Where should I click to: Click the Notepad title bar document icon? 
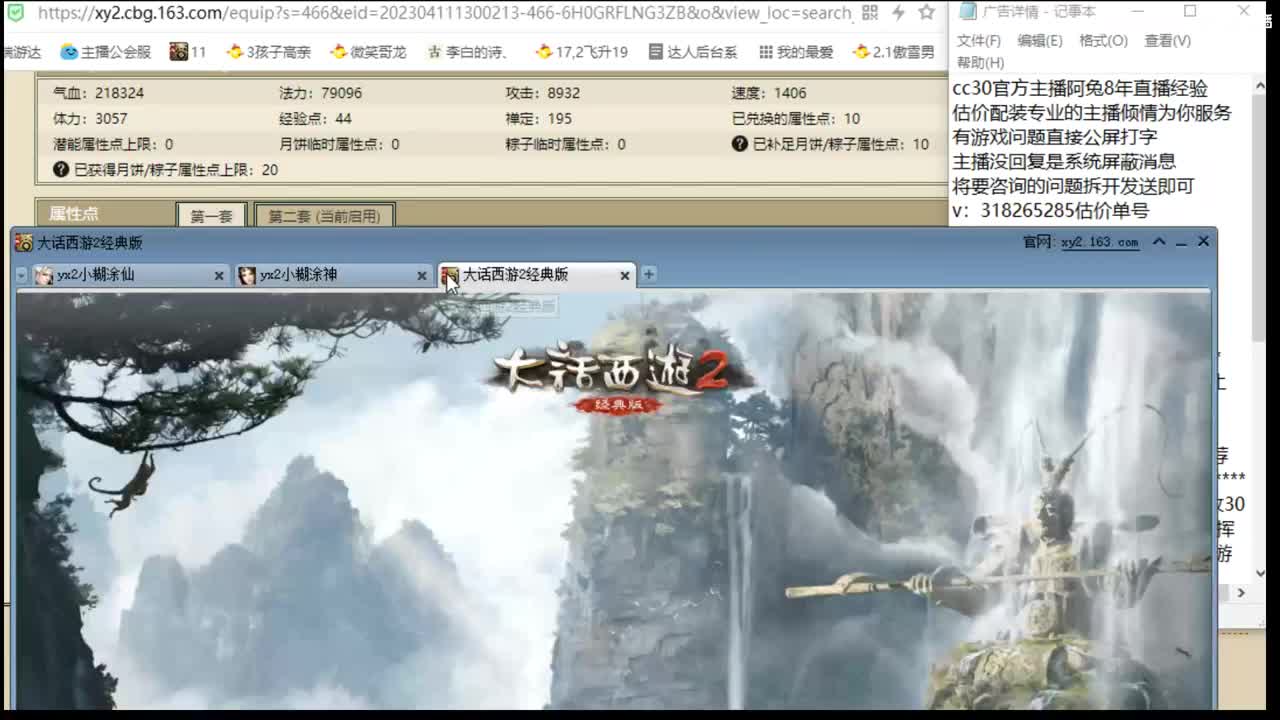point(967,11)
